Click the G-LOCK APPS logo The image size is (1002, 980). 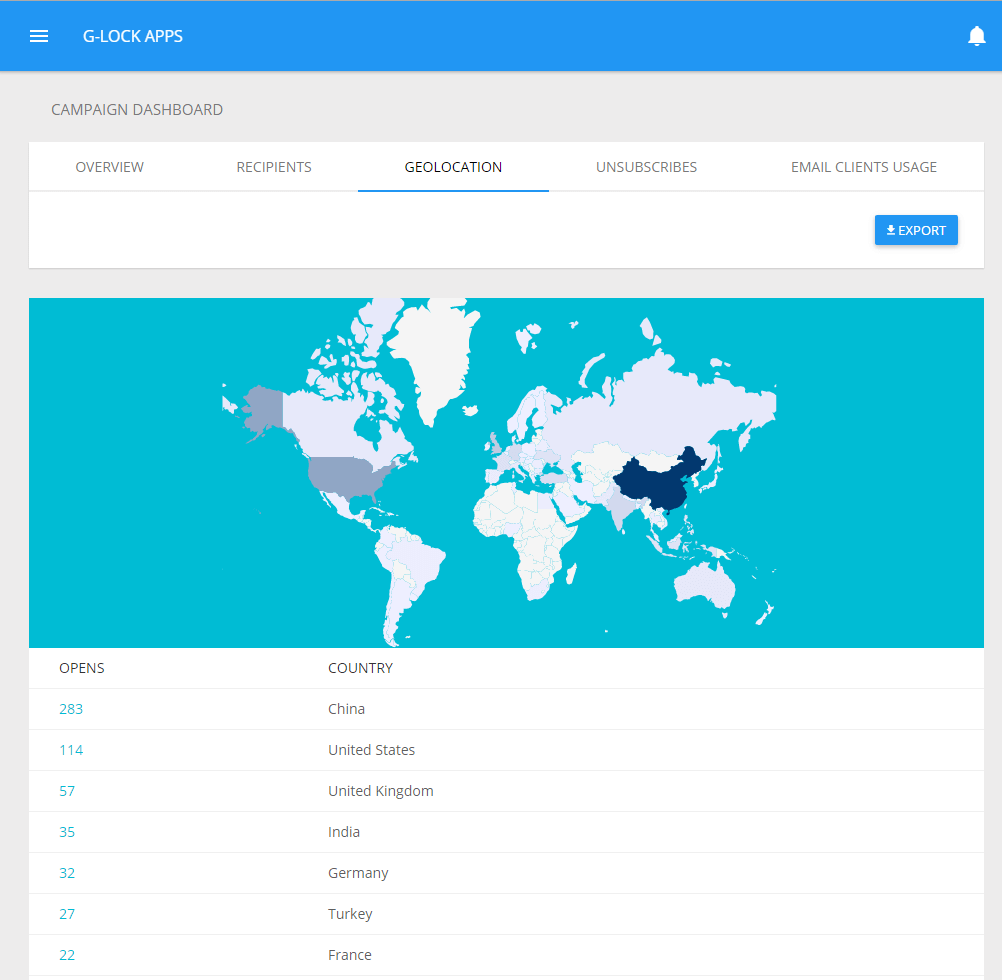click(132, 36)
